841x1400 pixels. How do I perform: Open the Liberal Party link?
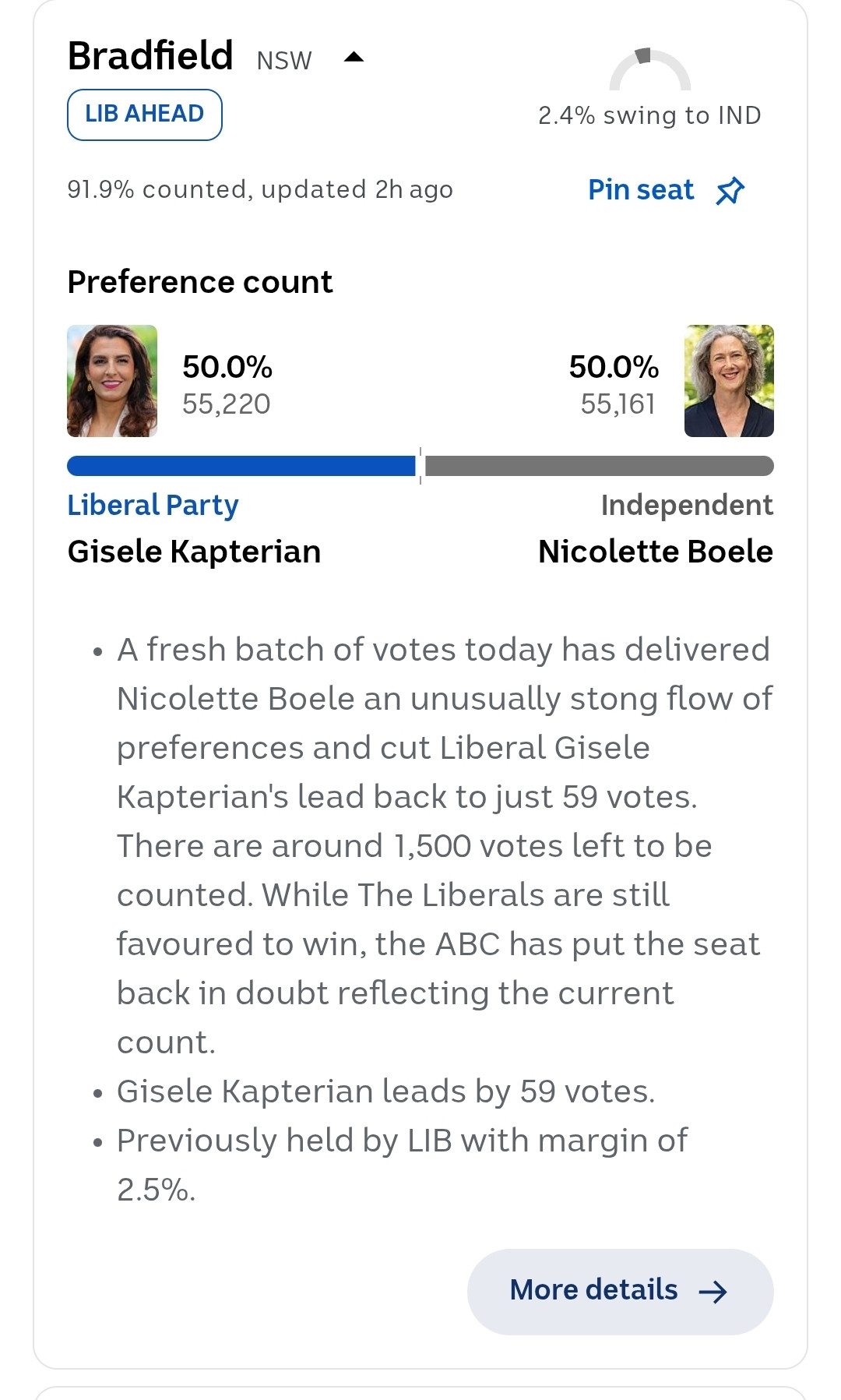153,505
